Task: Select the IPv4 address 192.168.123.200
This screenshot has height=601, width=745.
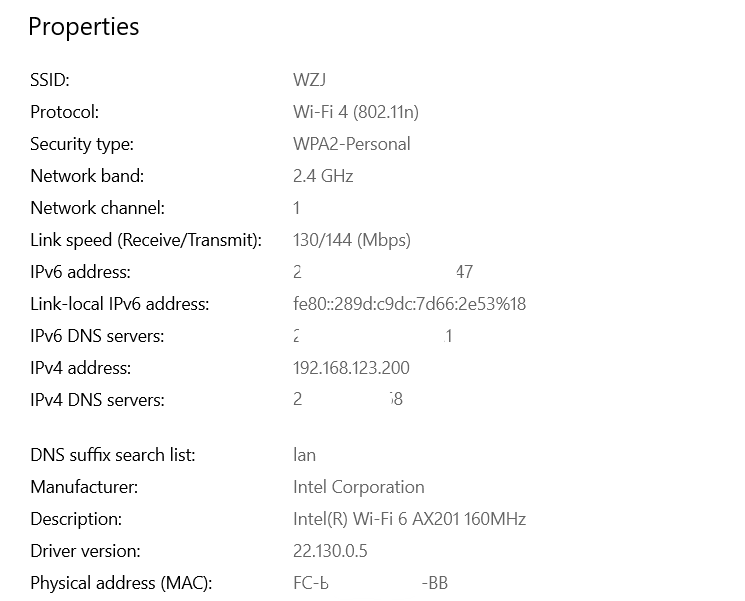Action: [x=351, y=368]
